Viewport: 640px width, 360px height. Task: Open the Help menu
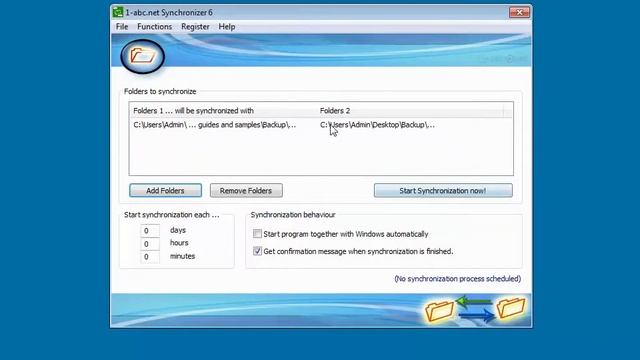[227, 27]
